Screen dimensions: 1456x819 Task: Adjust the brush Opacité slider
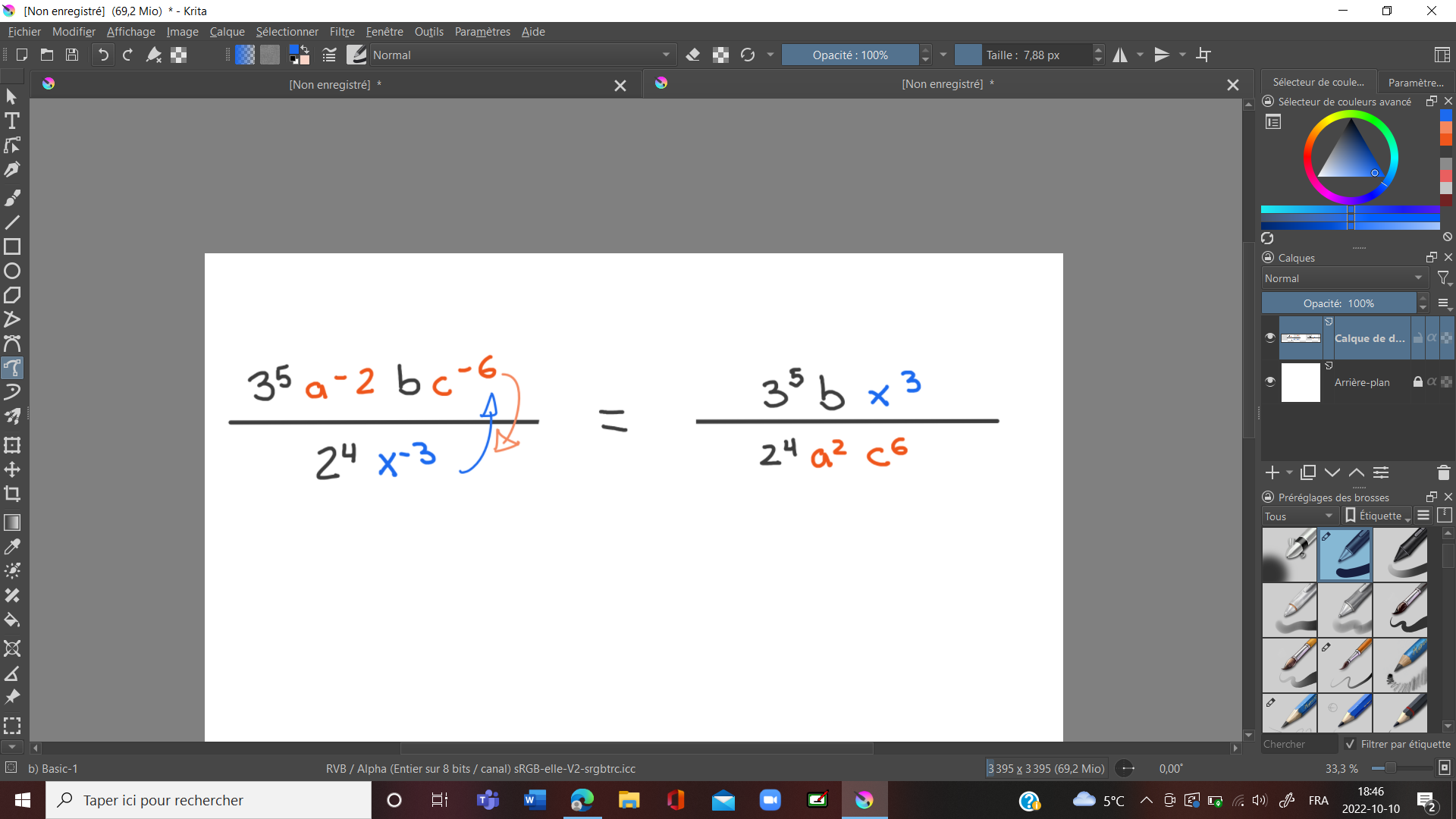(849, 55)
